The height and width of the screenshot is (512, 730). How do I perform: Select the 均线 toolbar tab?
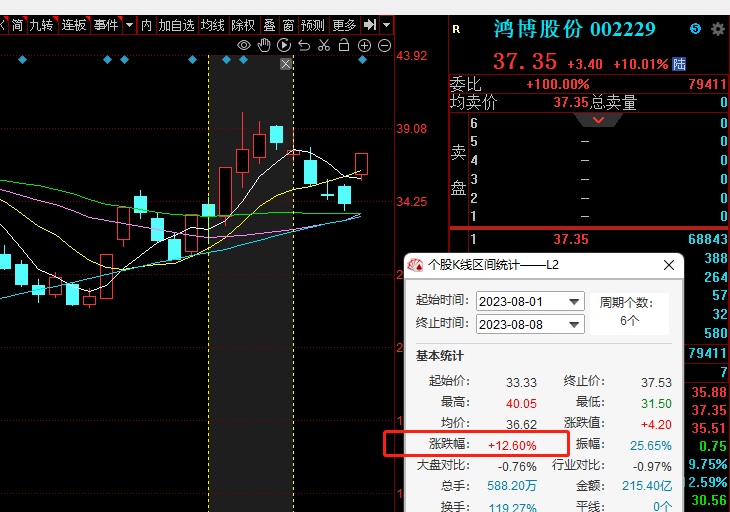pos(212,25)
